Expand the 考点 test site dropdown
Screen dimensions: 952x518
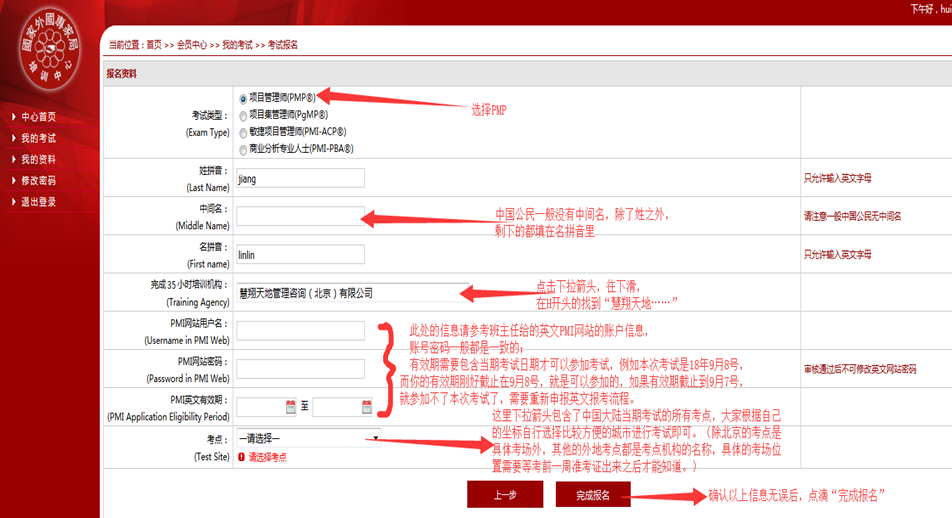308,438
